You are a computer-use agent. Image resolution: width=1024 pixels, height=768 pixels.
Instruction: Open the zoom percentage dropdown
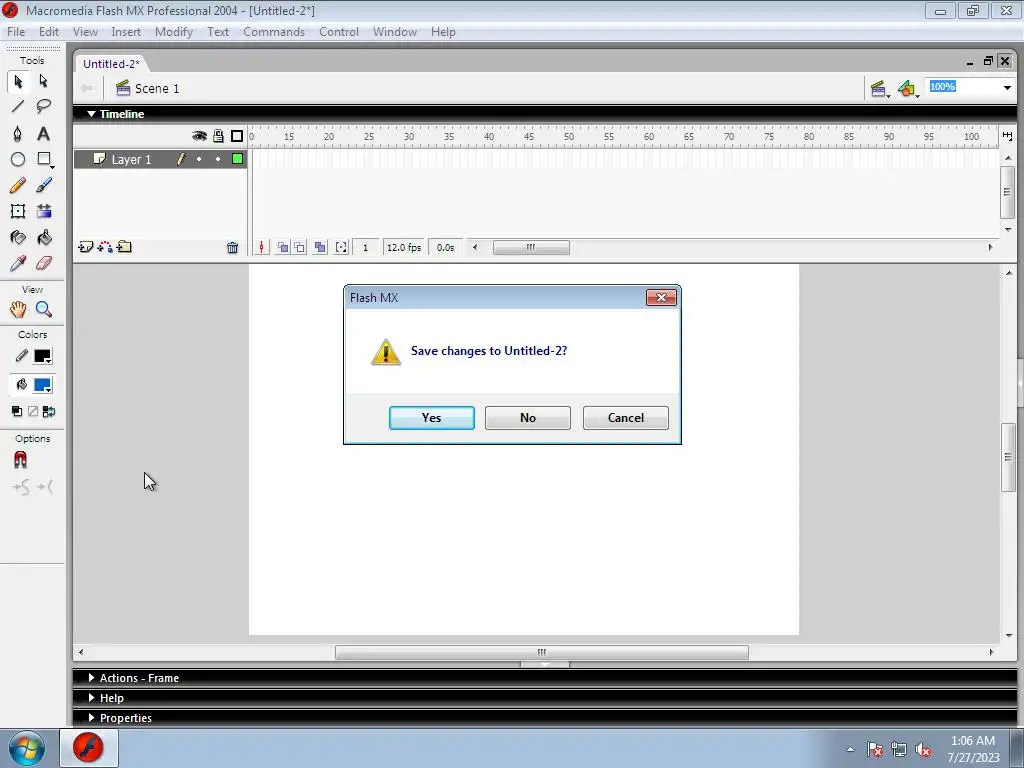pyautogui.click(x=1007, y=88)
